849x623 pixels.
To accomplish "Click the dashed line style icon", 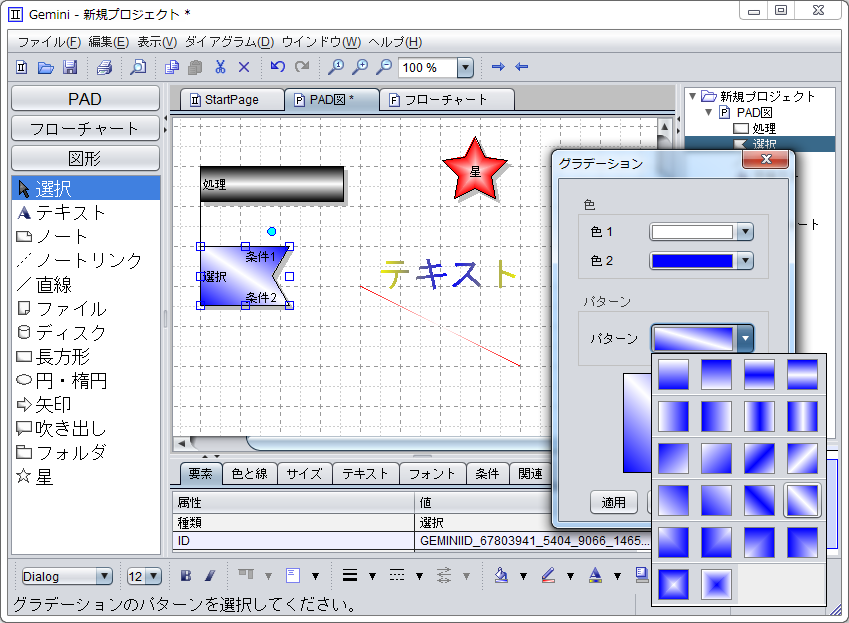I will 397,575.
